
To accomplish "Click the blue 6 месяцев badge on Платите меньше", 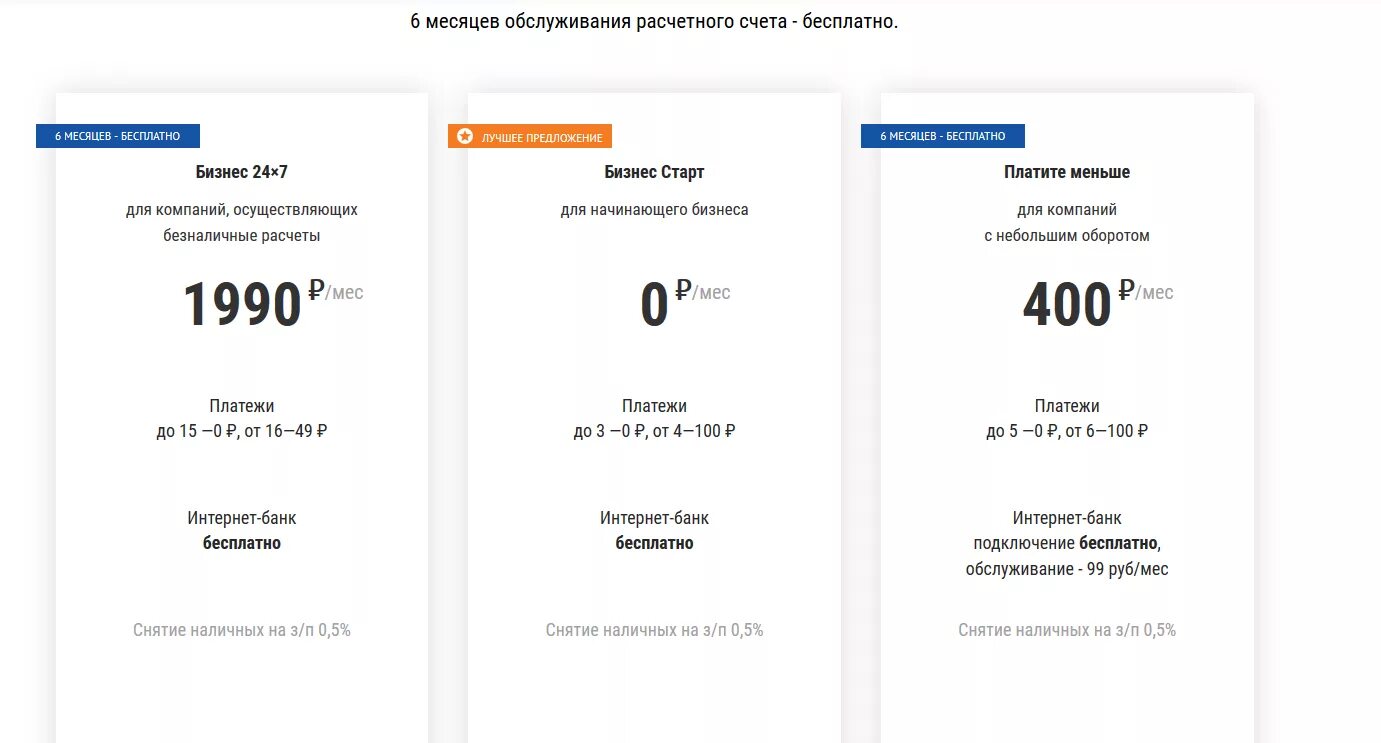I will coord(943,136).
